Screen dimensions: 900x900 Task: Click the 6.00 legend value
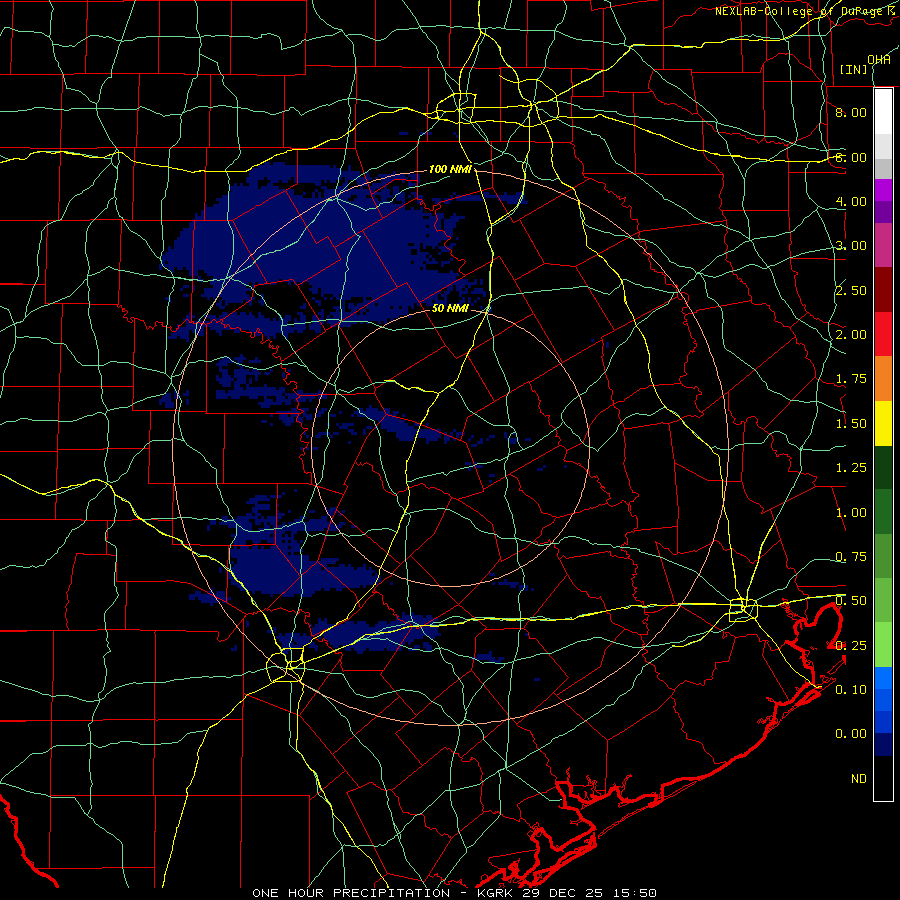(x=851, y=157)
